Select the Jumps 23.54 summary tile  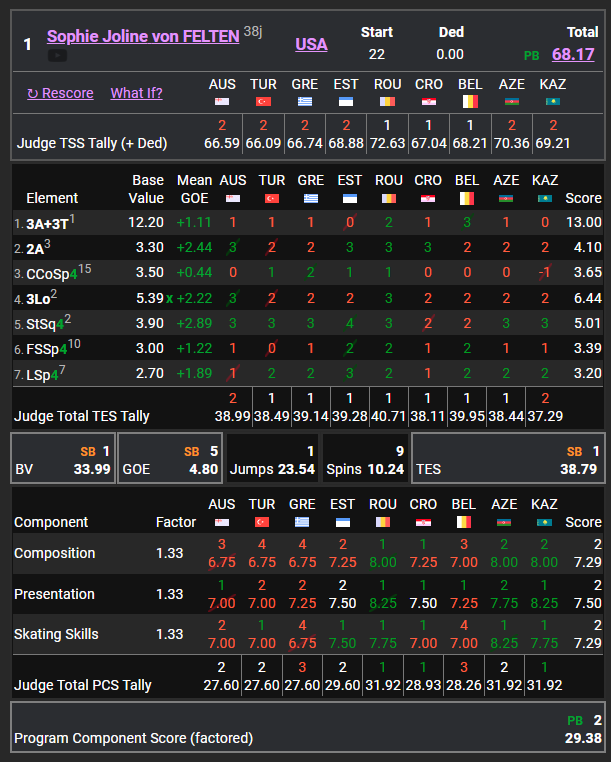coord(273,458)
